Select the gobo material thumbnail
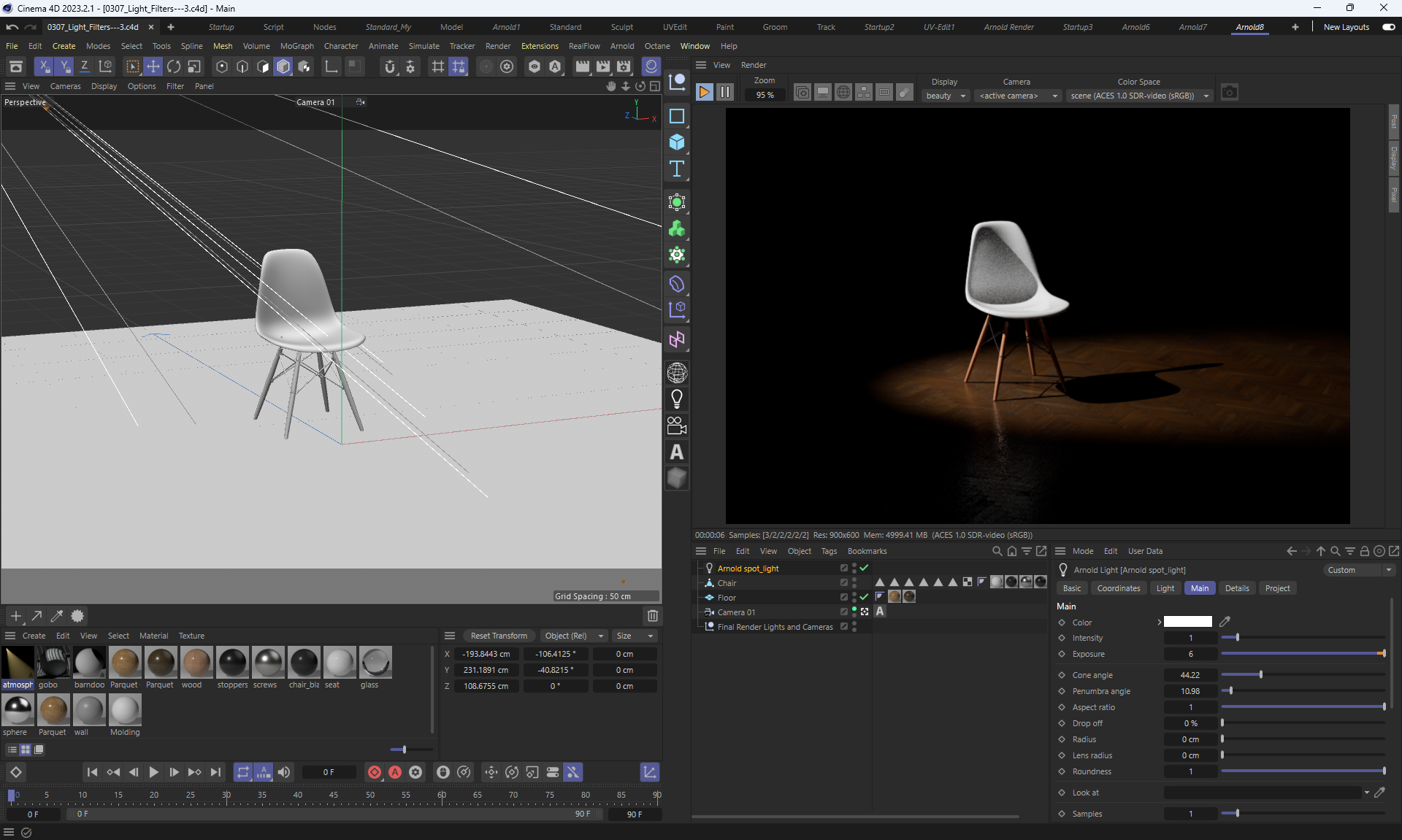The height and width of the screenshot is (840, 1402). (x=54, y=663)
